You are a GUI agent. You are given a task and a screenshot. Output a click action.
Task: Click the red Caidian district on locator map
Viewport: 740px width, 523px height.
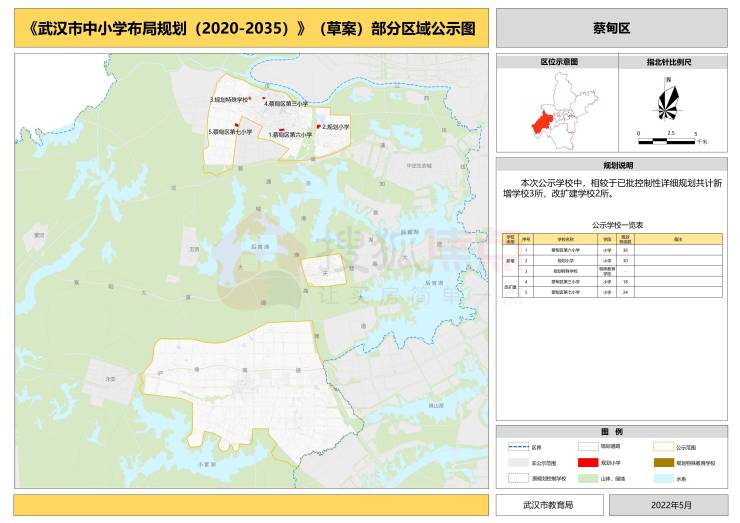[545, 120]
